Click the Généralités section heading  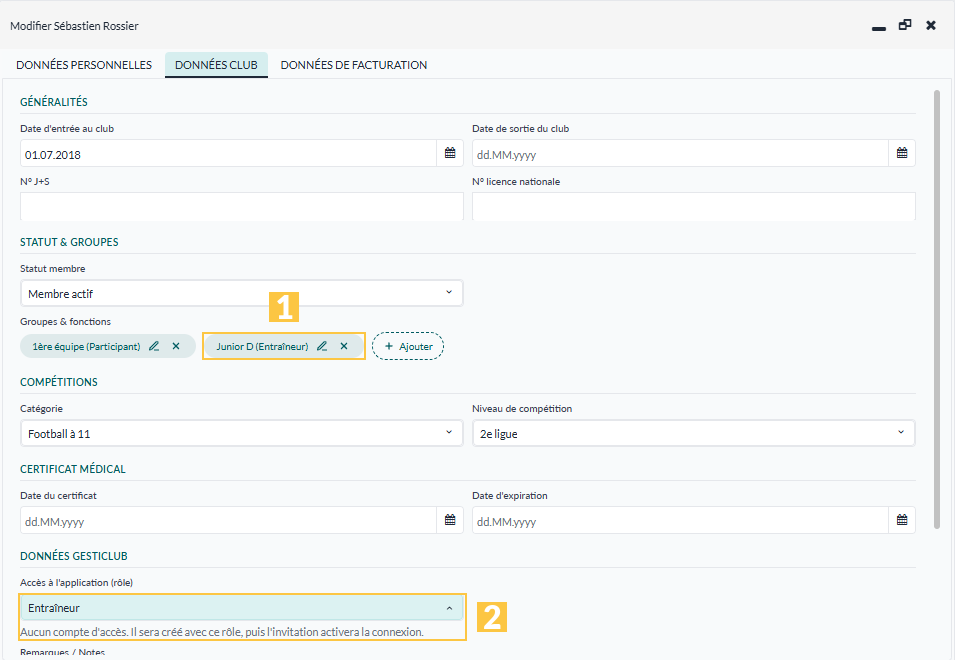(x=54, y=102)
